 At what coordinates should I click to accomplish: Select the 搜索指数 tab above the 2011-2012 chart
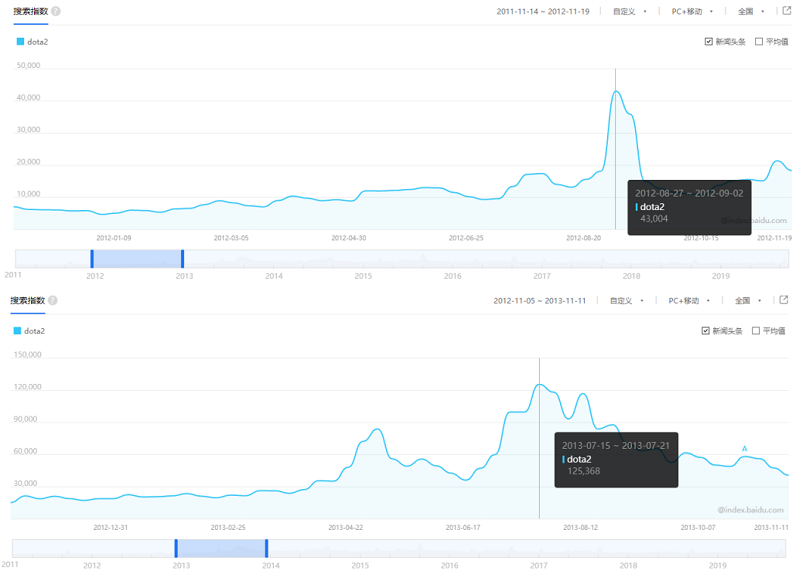[31, 11]
